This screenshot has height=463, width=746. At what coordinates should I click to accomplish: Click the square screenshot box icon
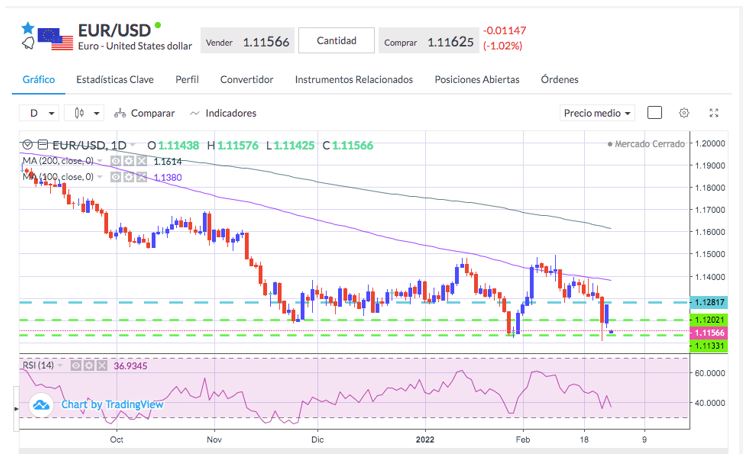point(655,113)
